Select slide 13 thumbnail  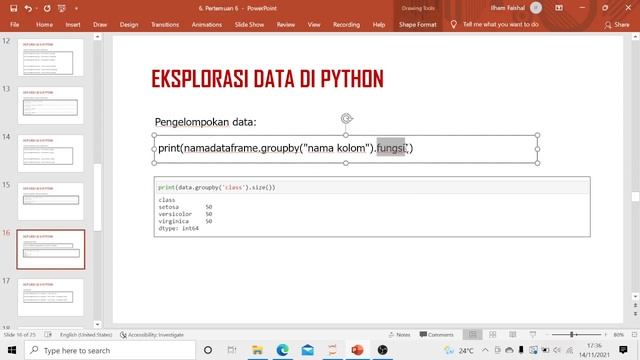[51, 105]
